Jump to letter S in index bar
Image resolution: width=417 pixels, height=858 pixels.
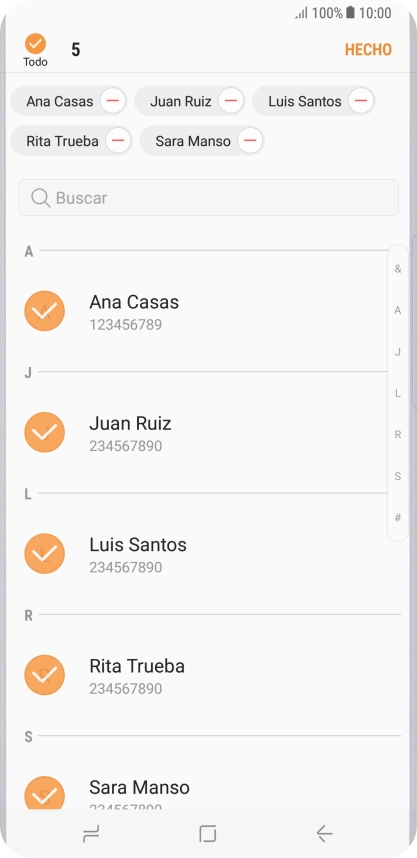pos(398,477)
